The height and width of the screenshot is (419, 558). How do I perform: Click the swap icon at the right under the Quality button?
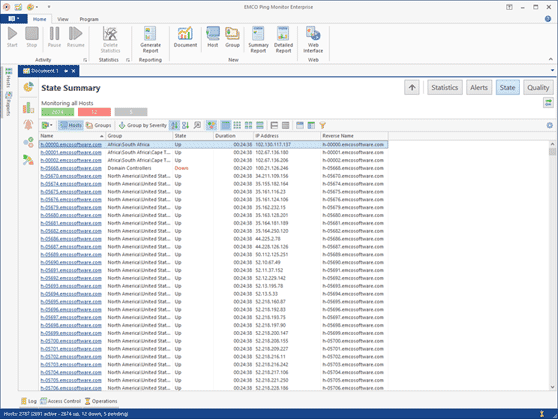pos(548,103)
